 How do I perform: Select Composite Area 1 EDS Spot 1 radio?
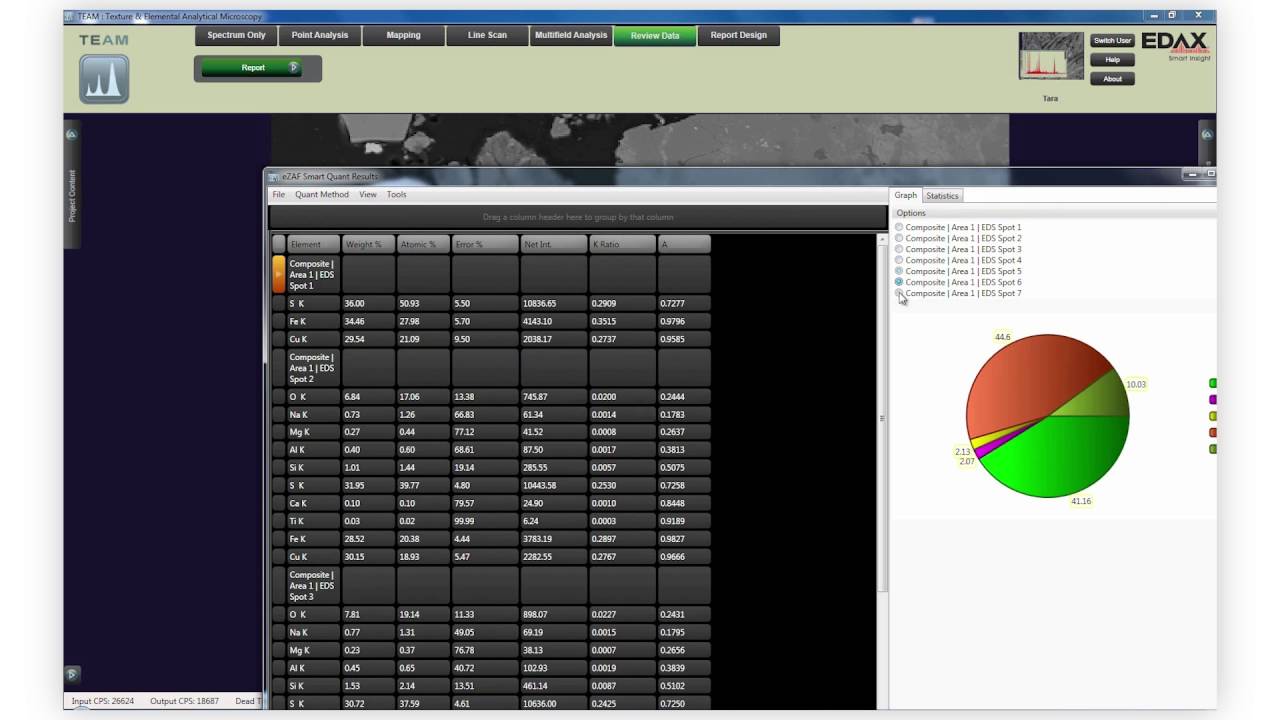tap(899, 227)
